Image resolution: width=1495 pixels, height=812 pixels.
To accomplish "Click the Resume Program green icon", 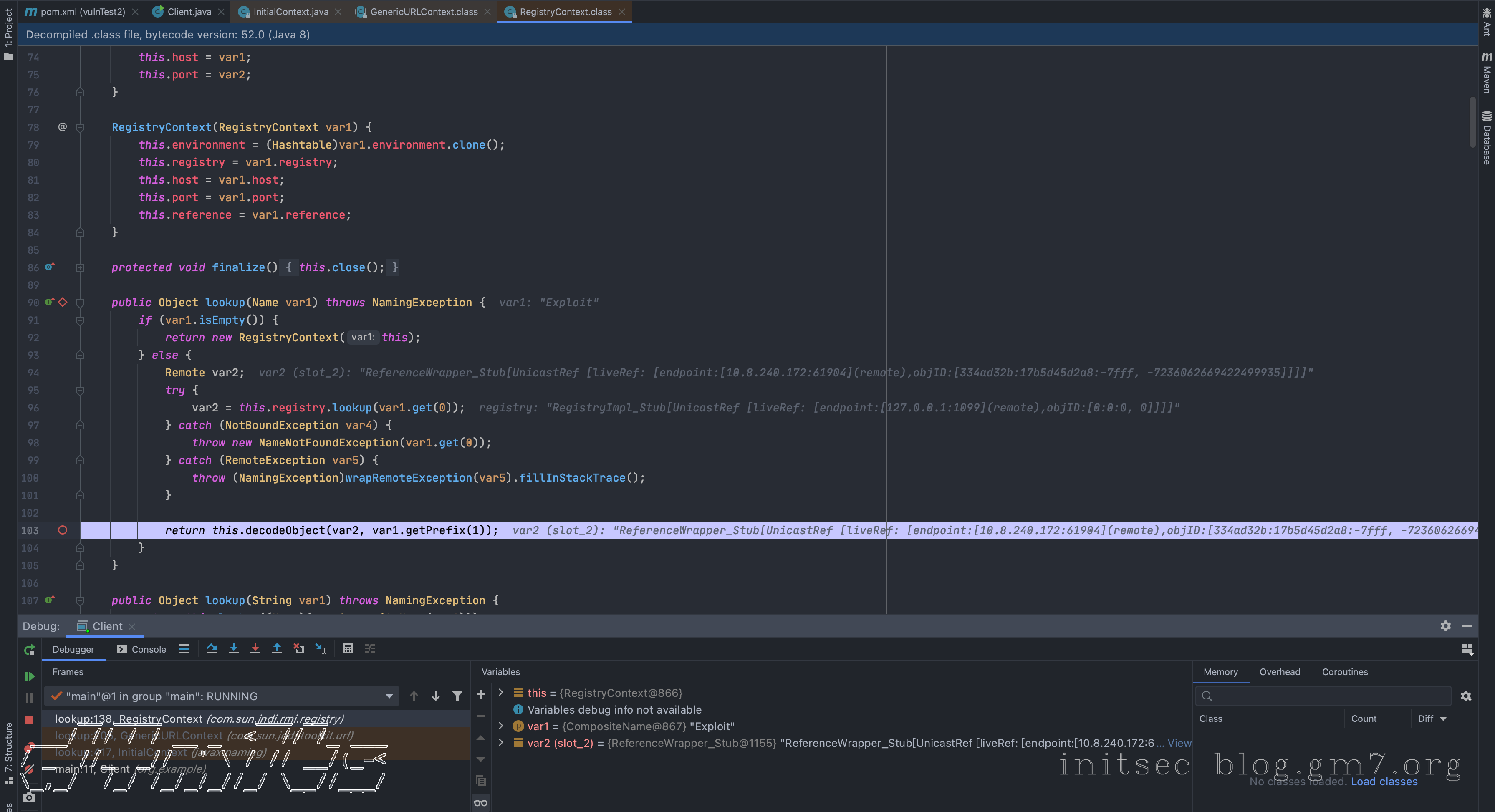I will pos(29,676).
